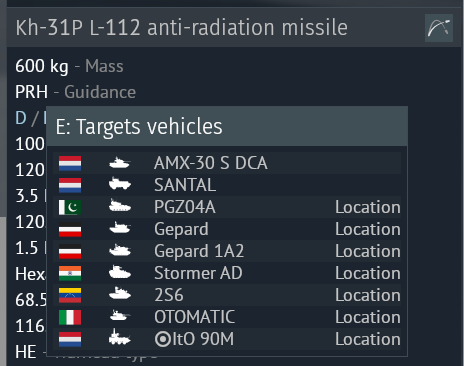Open the Location link for PGZ04A
Image resolution: width=464 pixels, height=366 pixels.
pos(368,207)
